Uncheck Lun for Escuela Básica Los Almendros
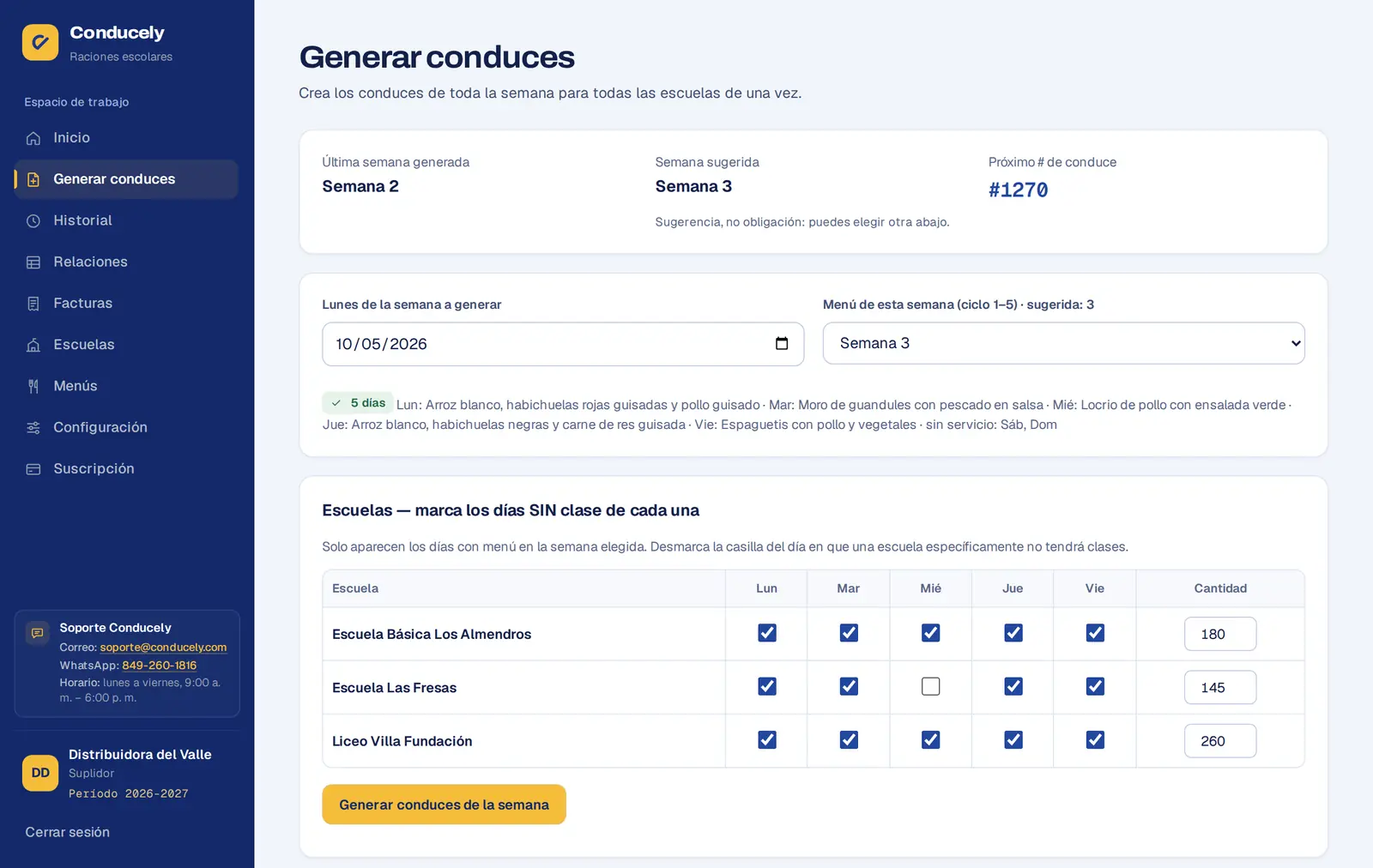 point(767,633)
